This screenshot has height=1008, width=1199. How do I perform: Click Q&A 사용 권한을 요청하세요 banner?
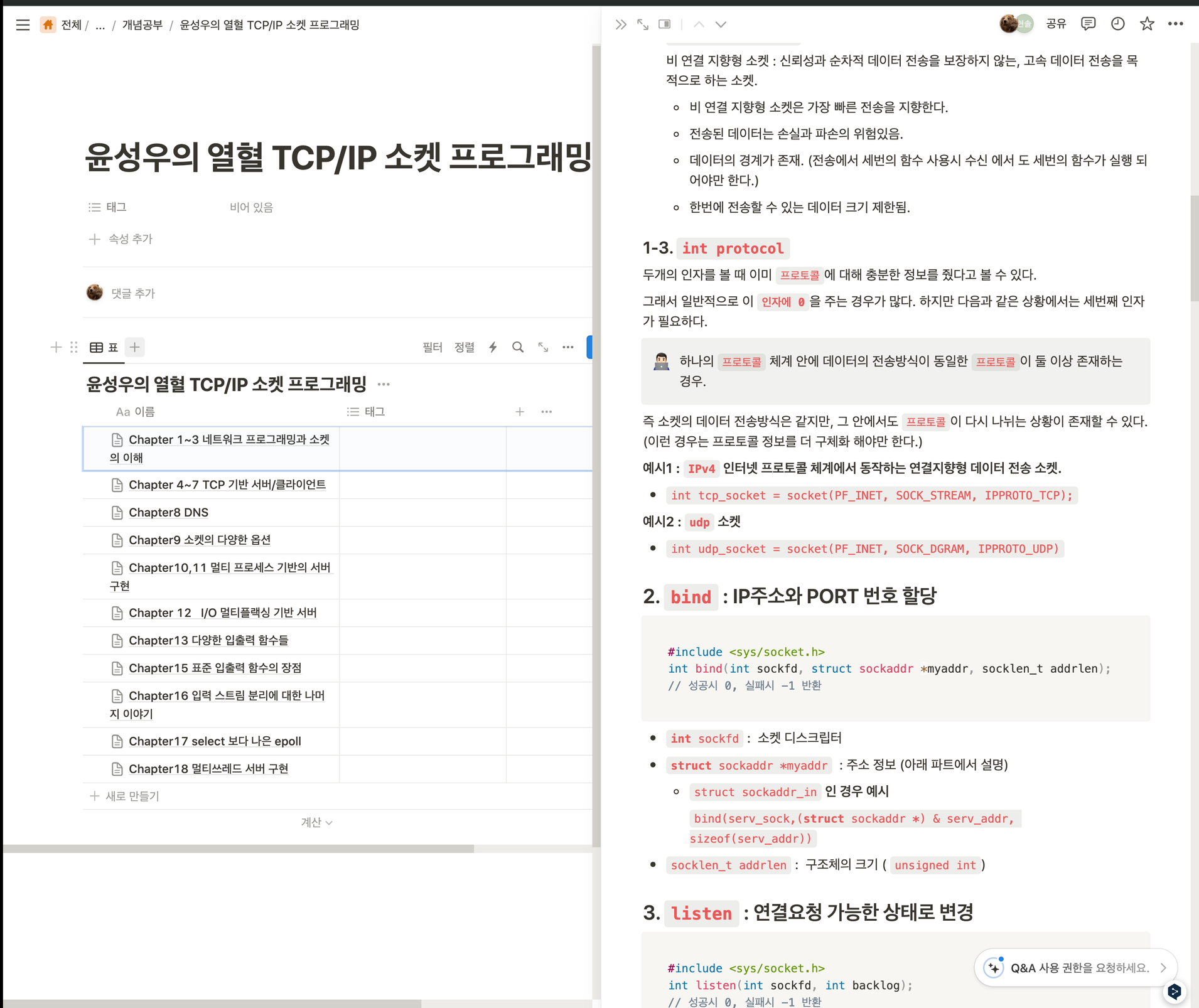click(1075, 967)
